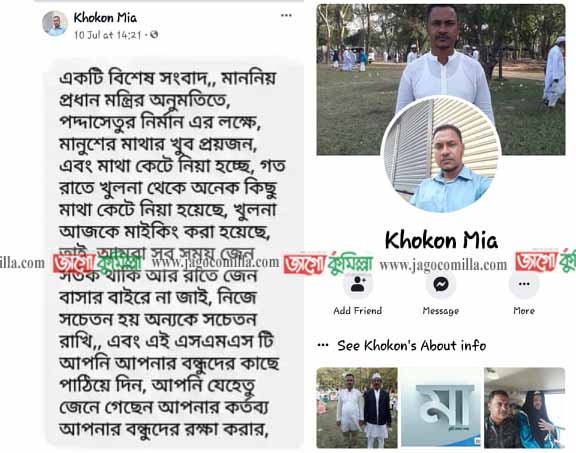
Task: Open Khokon Mia's small post avatar
Action: pyautogui.click(x=55, y=24)
